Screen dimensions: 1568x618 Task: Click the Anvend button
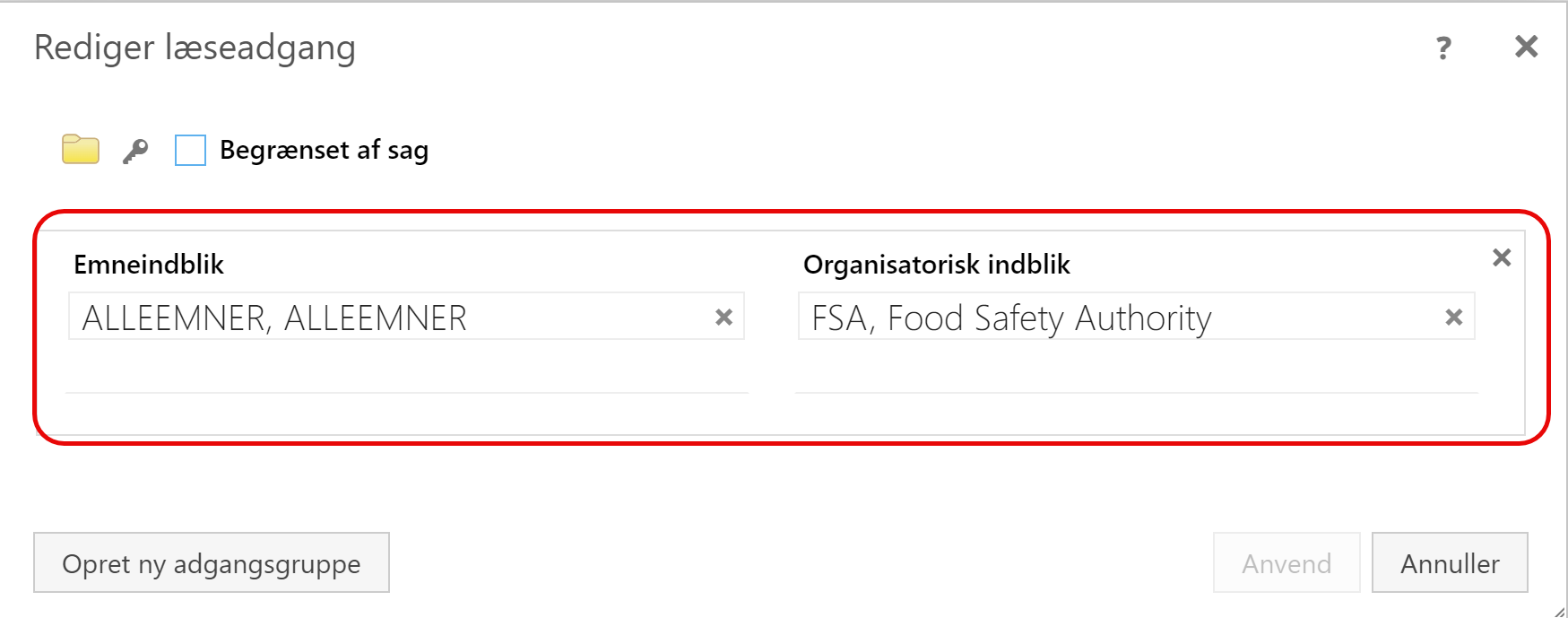(x=1286, y=562)
